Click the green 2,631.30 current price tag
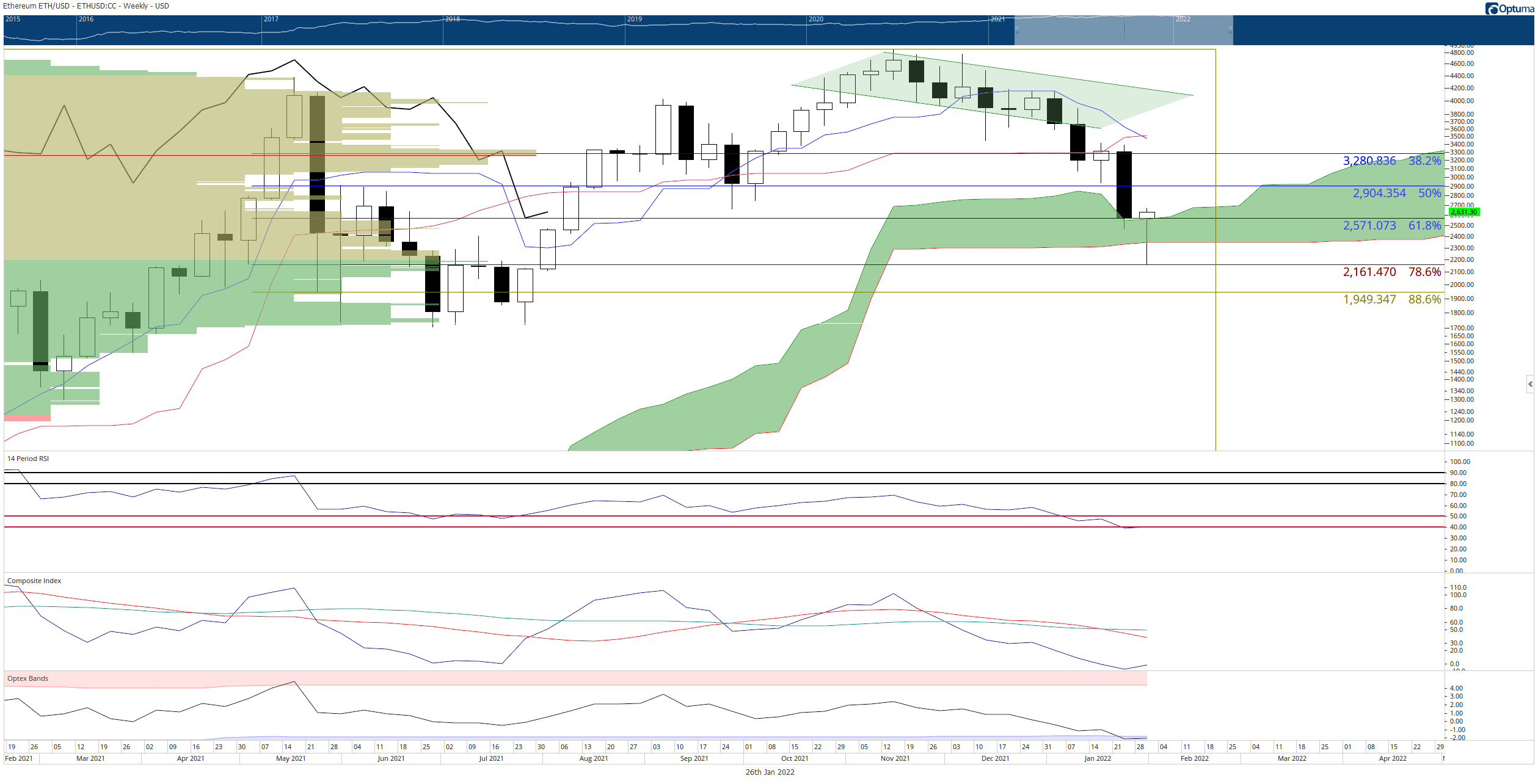The width and height of the screenshot is (1538, 784). point(1464,212)
